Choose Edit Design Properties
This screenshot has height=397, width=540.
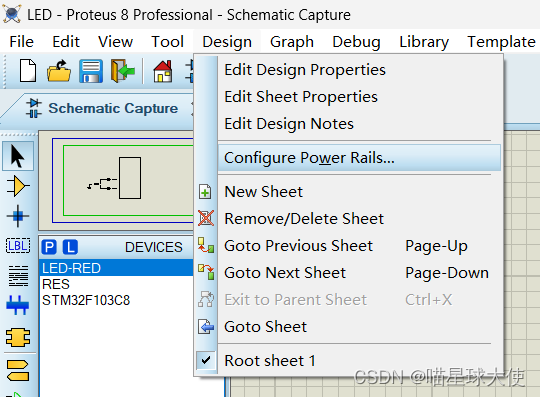coord(359,70)
